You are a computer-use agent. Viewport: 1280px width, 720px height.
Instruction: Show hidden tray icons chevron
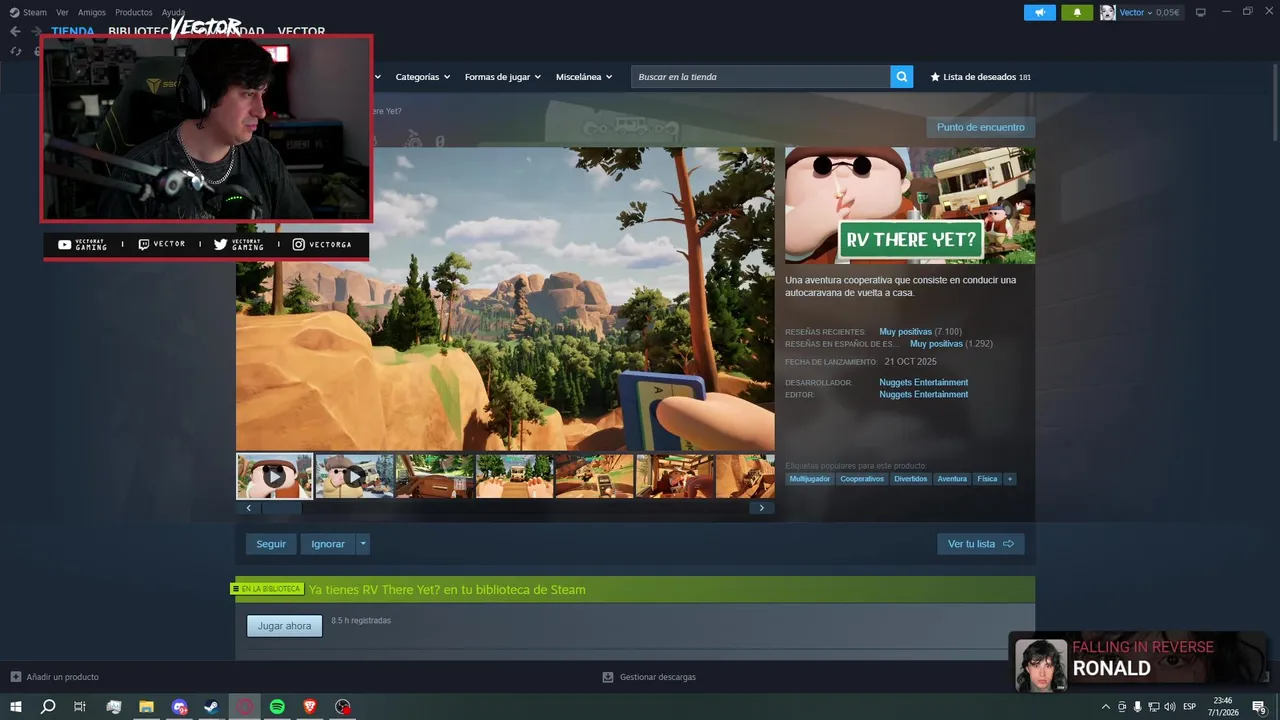pyautogui.click(x=1106, y=707)
